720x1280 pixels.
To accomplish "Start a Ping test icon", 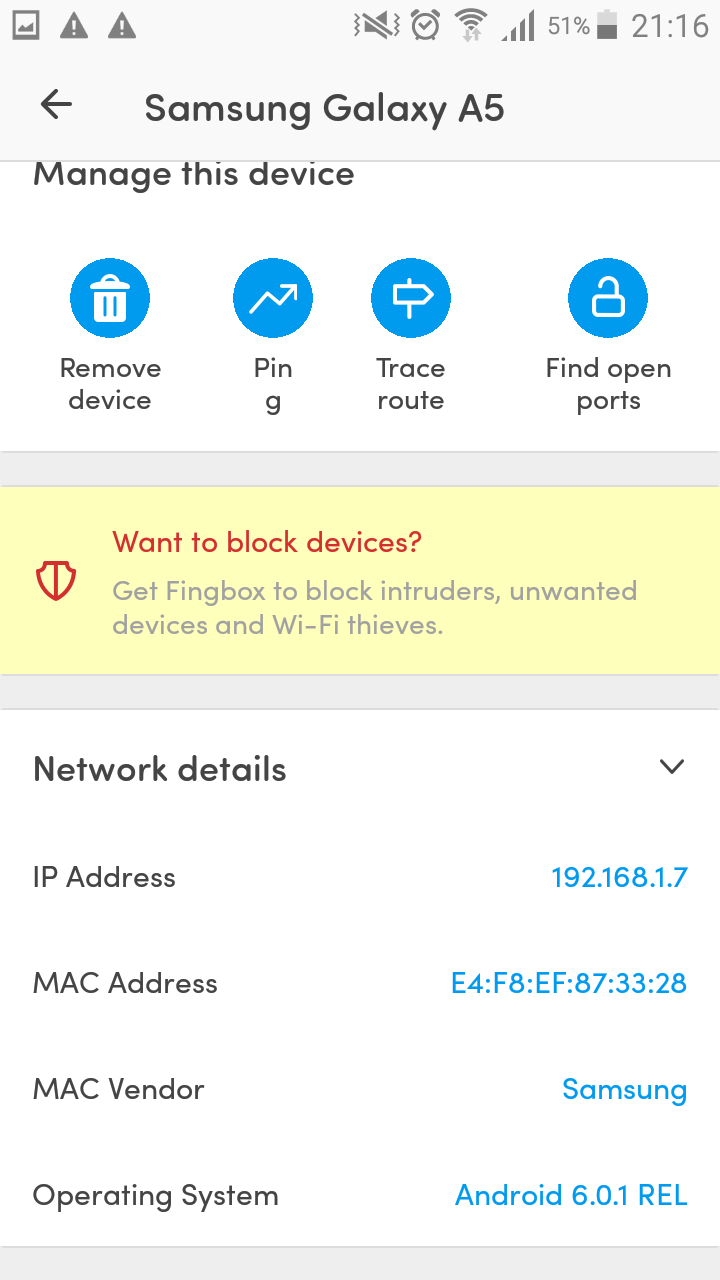I will 273,298.
